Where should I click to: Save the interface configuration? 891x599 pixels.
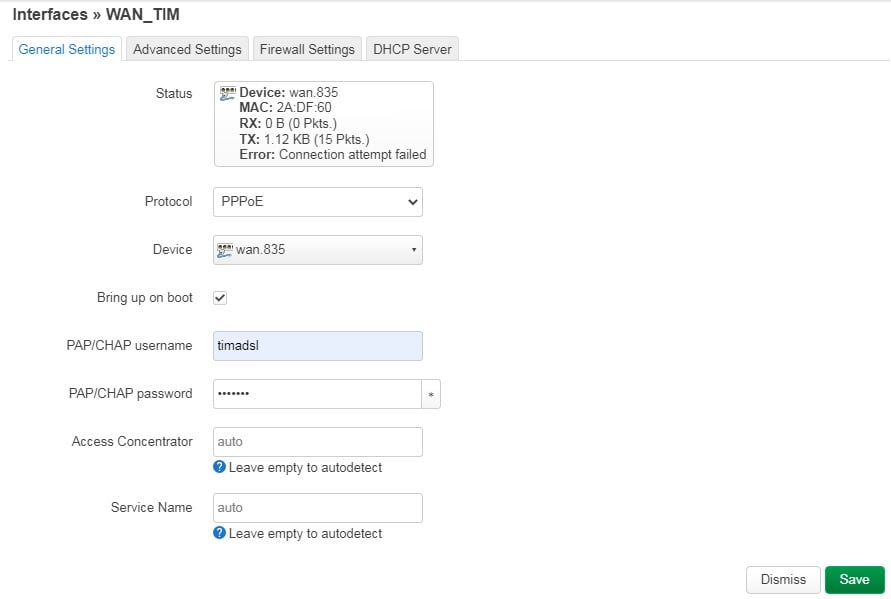(x=854, y=580)
